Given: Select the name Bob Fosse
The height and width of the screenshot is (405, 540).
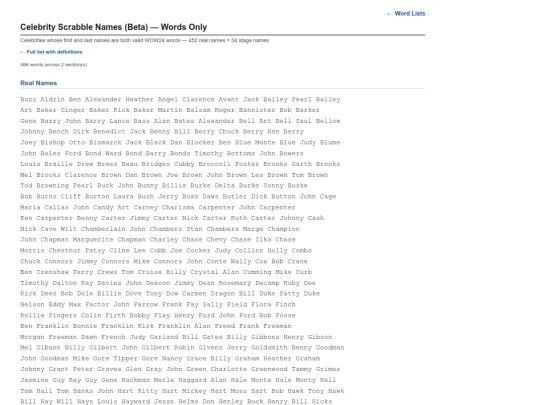Looking at the screenshot, I should click(x=277, y=315).
